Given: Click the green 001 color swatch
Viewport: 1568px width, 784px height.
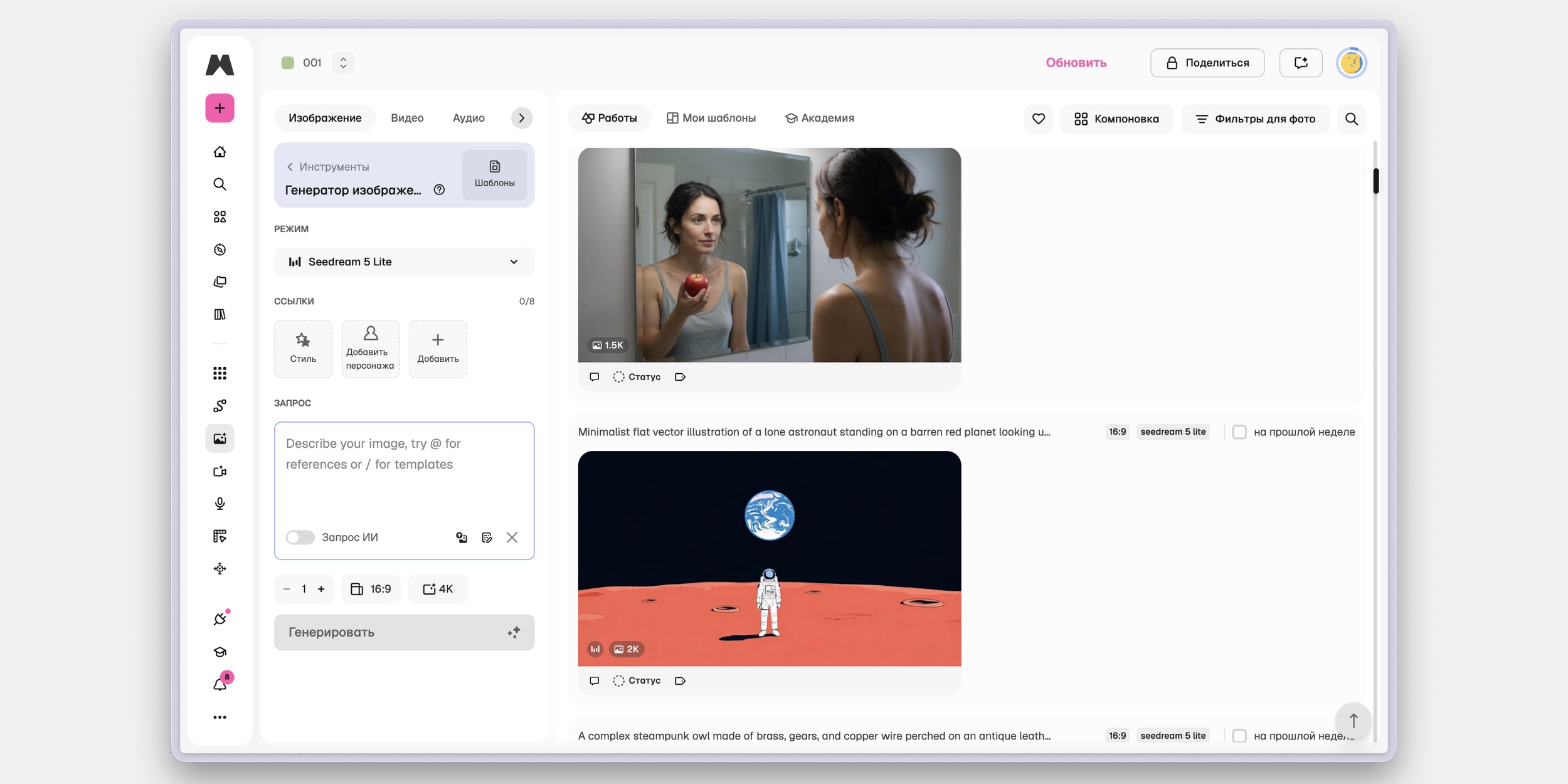Looking at the screenshot, I should (x=288, y=63).
